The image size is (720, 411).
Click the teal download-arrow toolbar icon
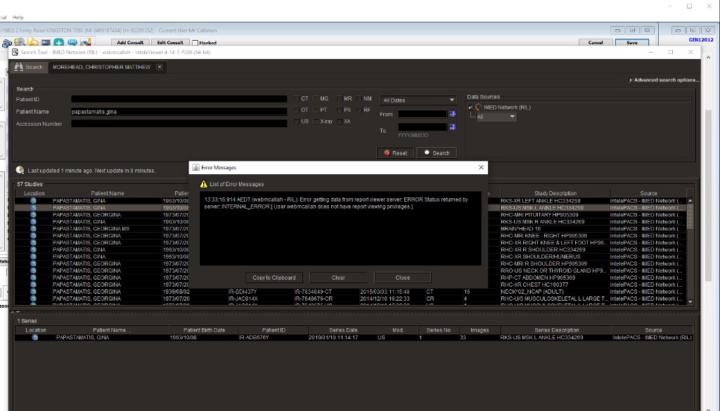click(59, 42)
